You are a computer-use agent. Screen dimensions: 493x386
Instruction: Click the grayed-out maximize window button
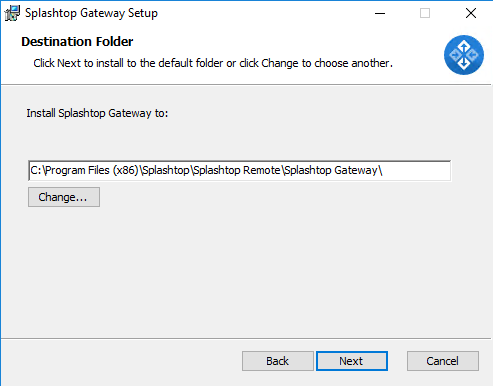tap(425, 13)
